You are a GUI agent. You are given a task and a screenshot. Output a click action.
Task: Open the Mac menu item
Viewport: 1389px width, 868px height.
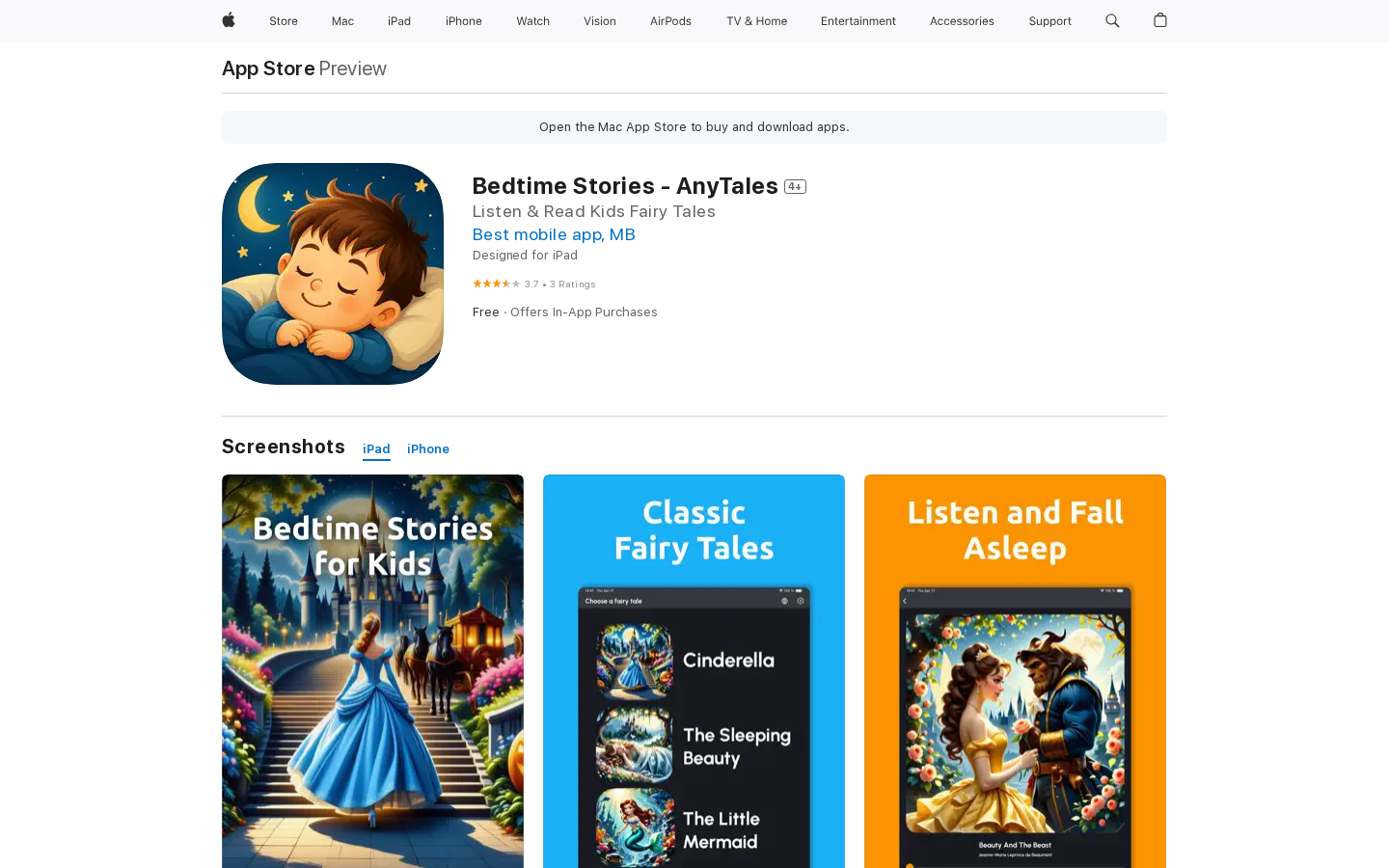[342, 21]
